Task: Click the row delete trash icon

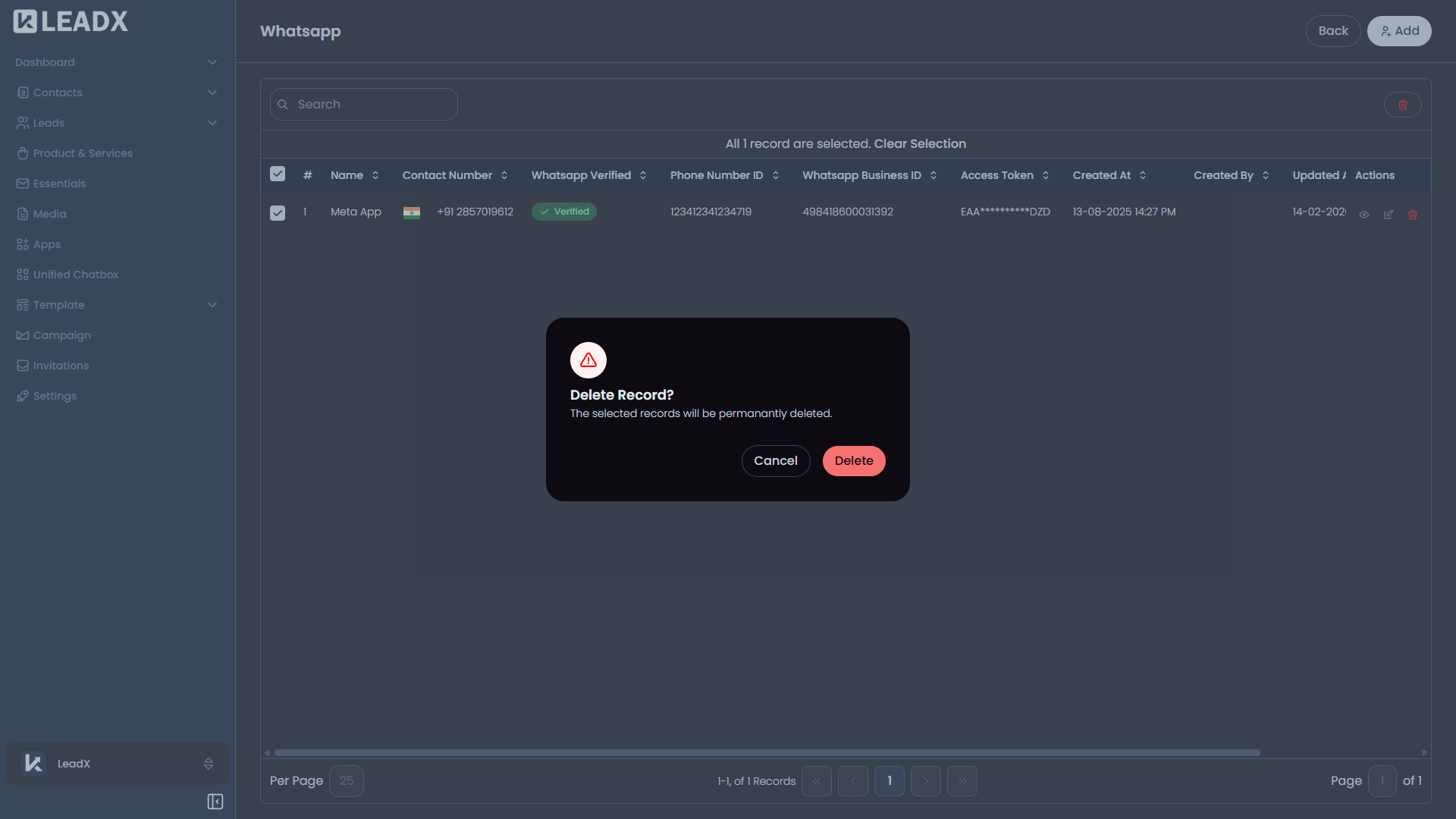Action: [x=1412, y=215]
